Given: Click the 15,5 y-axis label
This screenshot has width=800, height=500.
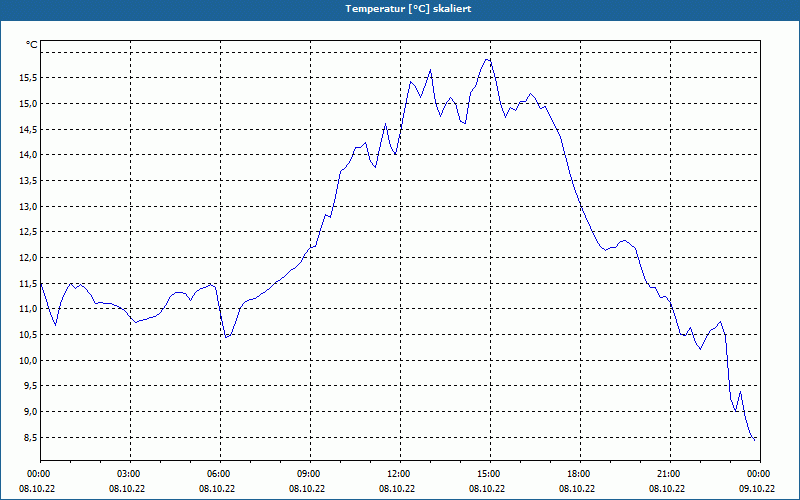Looking at the screenshot, I should coord(28,78).
